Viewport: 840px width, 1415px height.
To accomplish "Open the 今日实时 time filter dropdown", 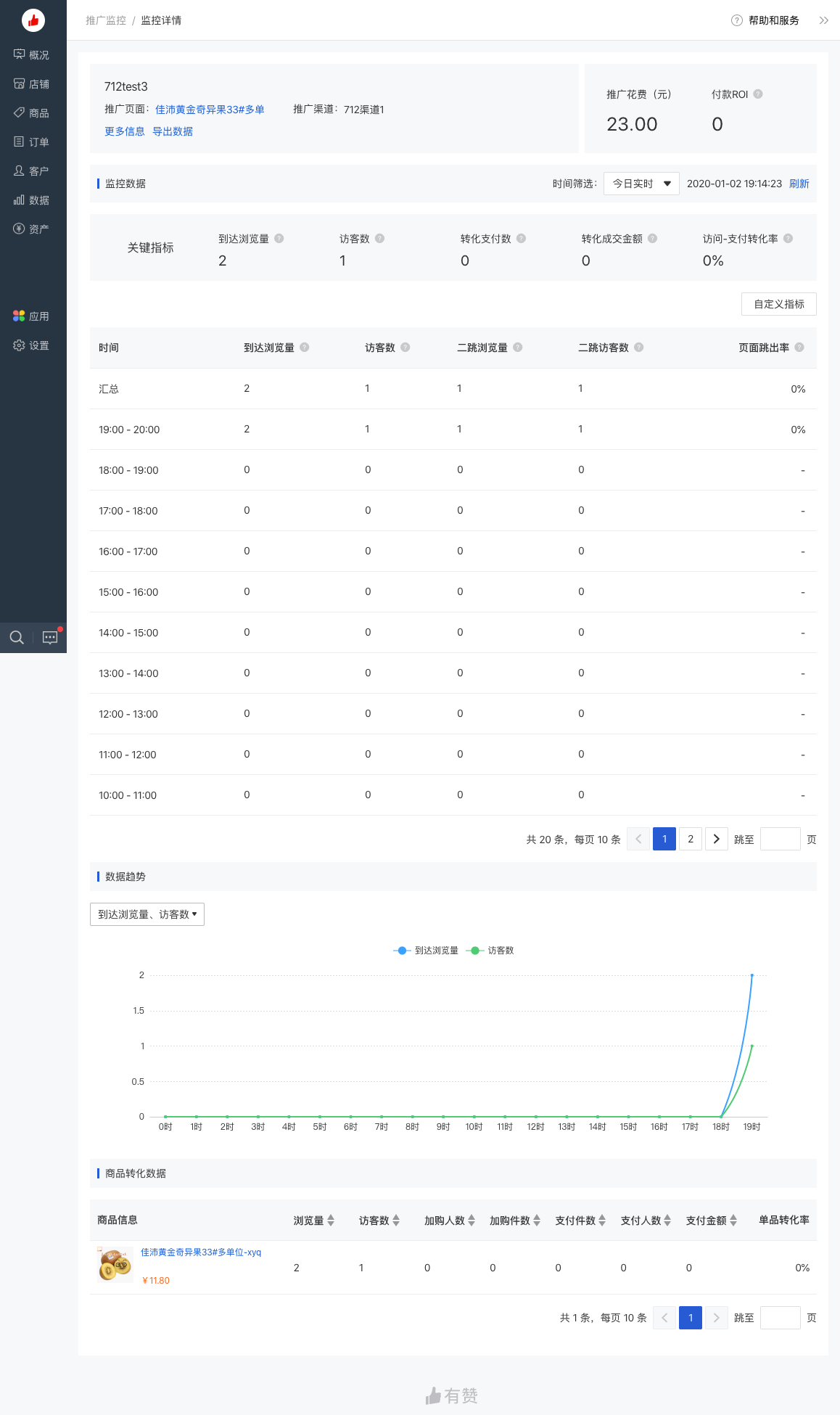I will tap(641, 184).
